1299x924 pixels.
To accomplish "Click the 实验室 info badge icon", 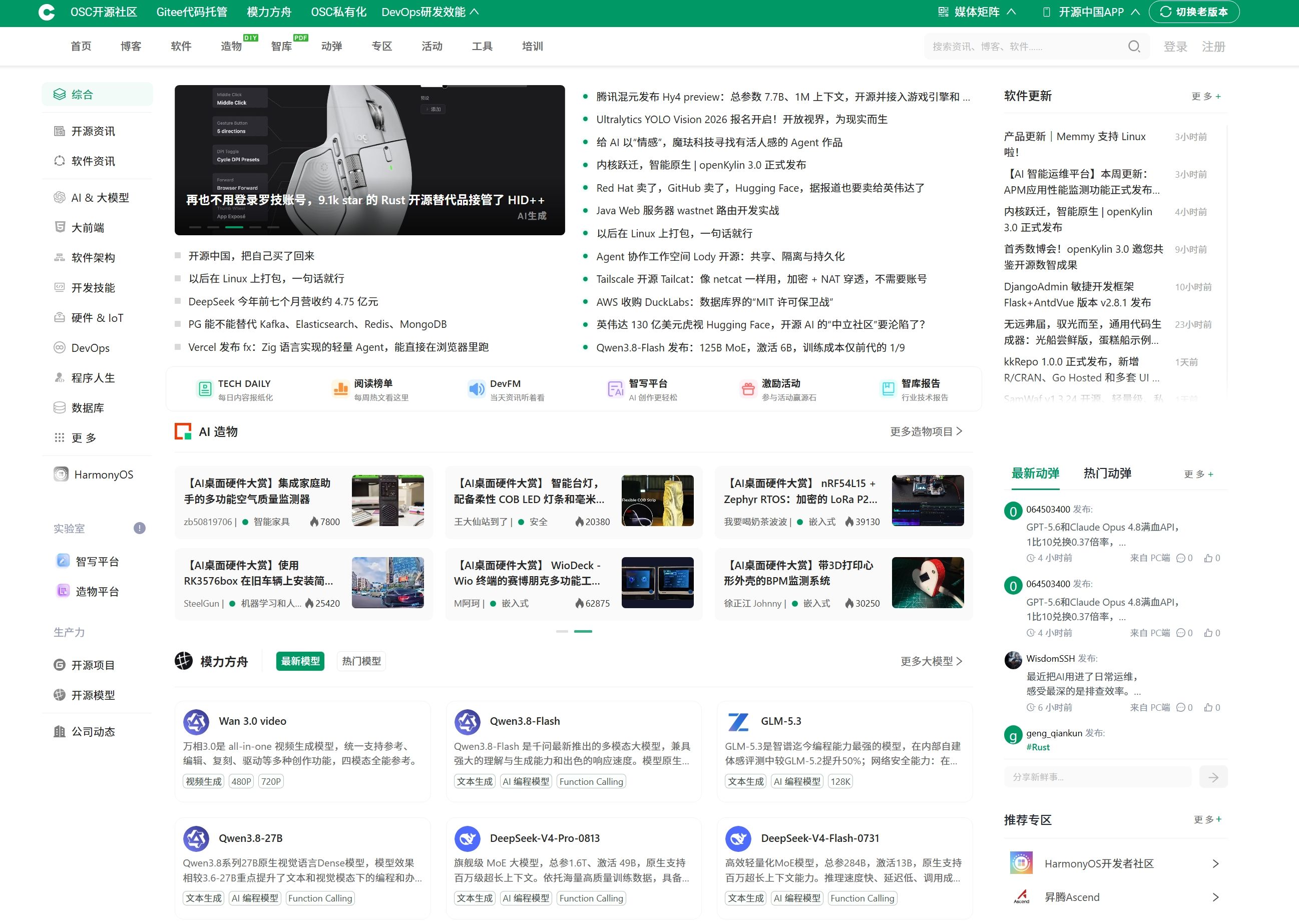I will click(139, 528).
